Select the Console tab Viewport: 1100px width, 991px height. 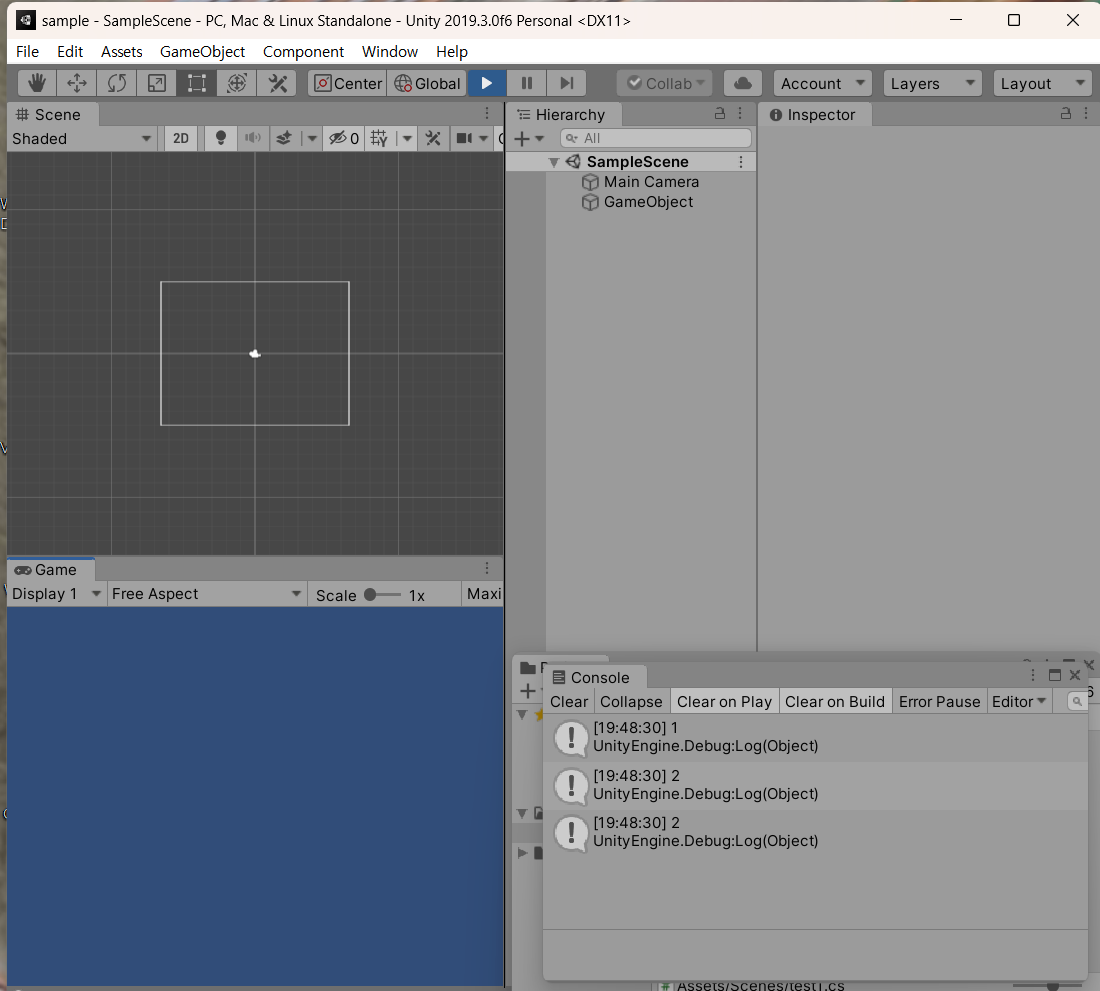click(594, 677)
